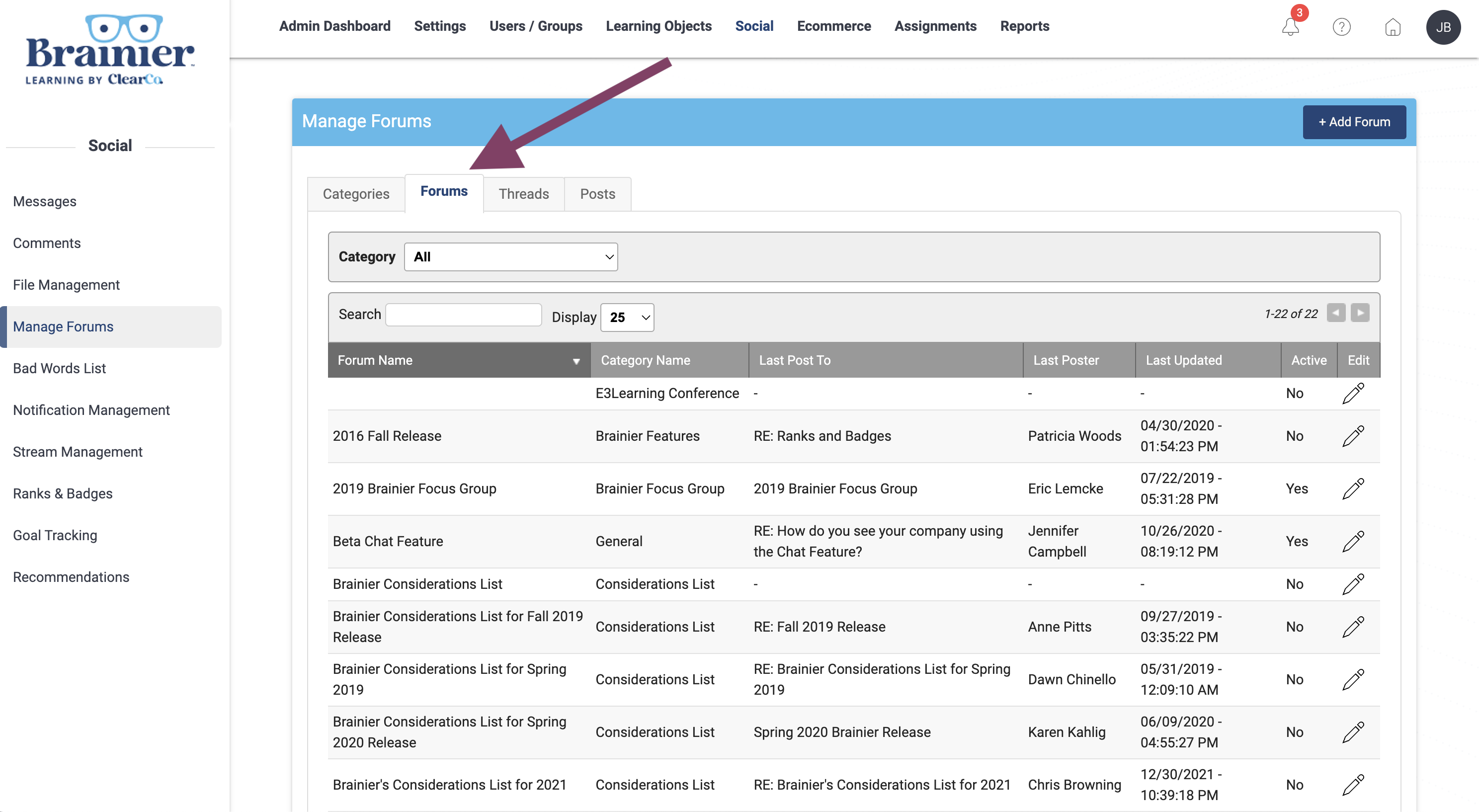Go to next page of forums

click(x=1360, y=313)
